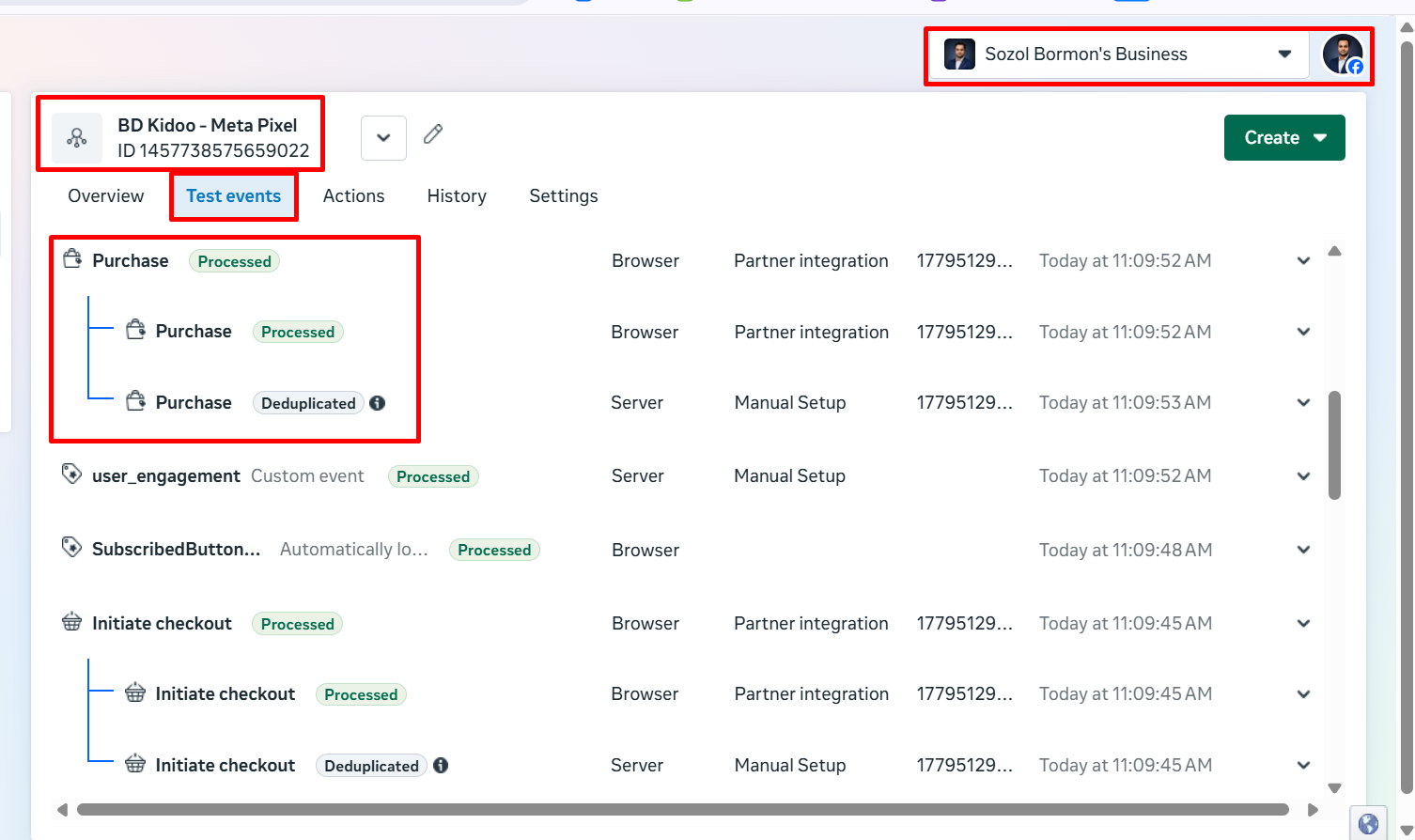Click the info icon beside Initiate checkout Deduplicated

tap(441, 766)
